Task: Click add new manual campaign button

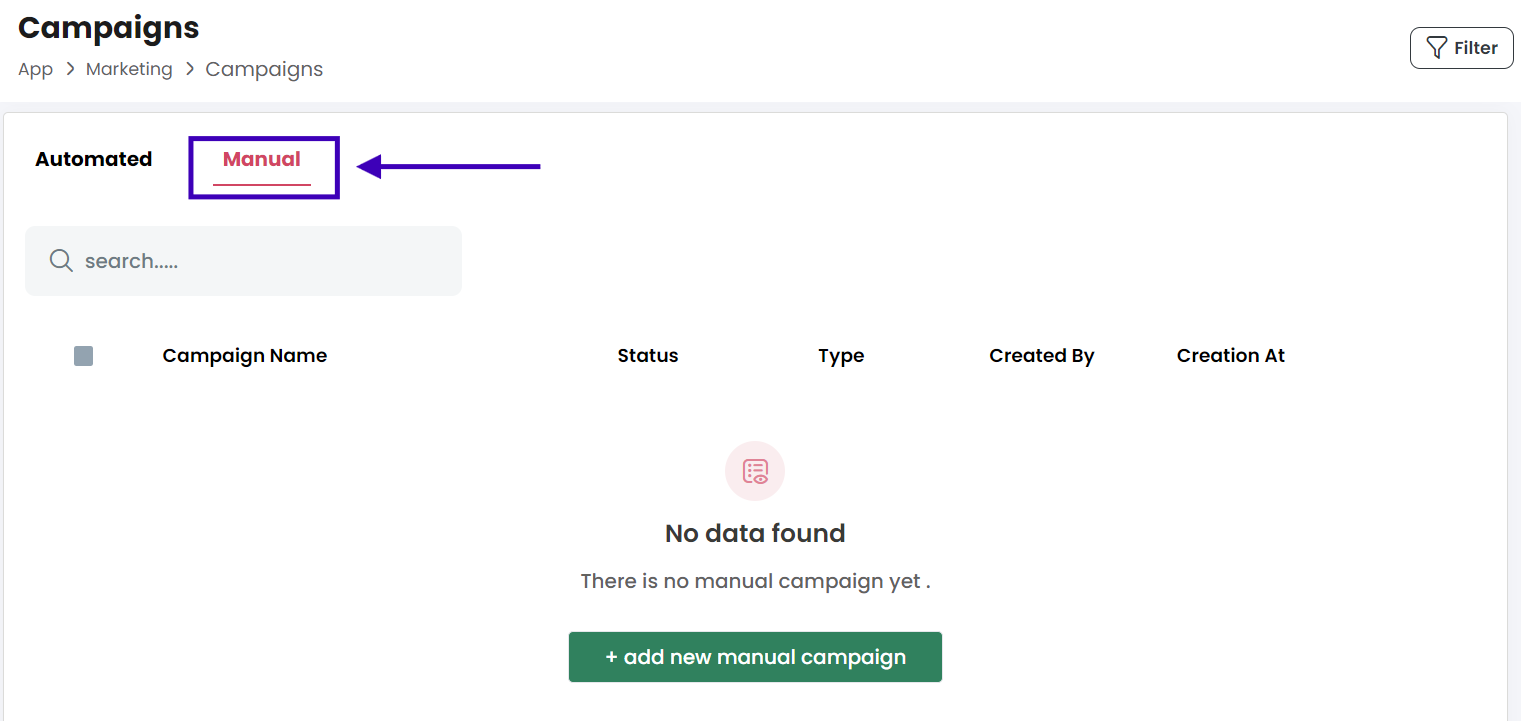Action: click(x=755, y=657)
